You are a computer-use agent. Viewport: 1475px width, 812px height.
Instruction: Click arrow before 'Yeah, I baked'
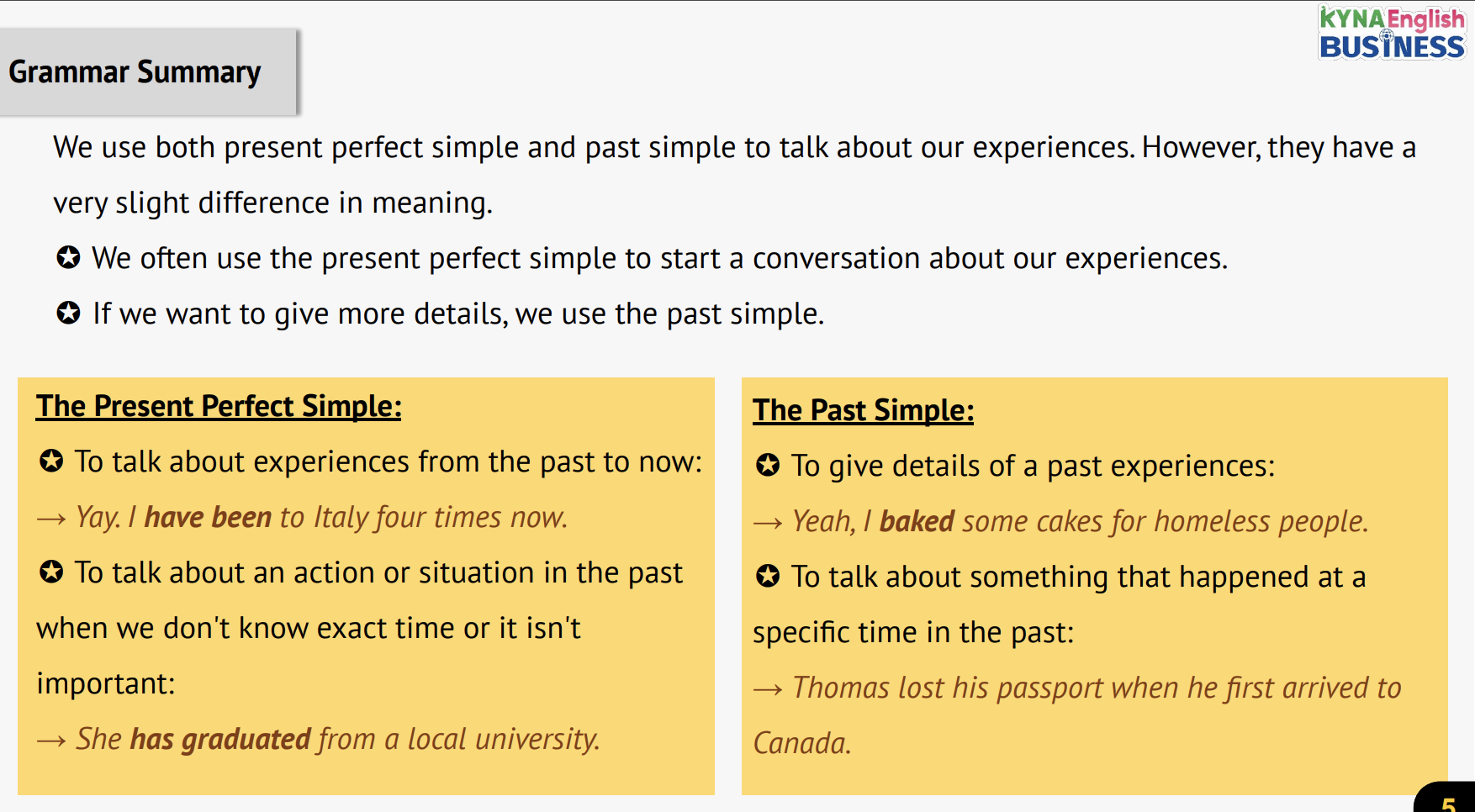(x=768, y=523)
